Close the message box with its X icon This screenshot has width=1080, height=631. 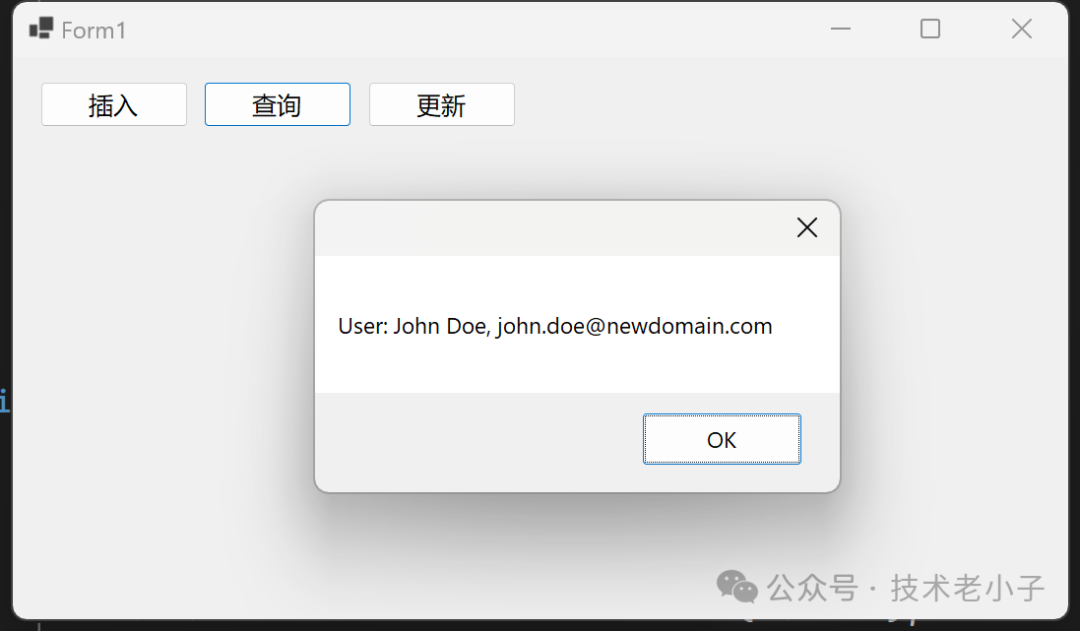point(807,227)
